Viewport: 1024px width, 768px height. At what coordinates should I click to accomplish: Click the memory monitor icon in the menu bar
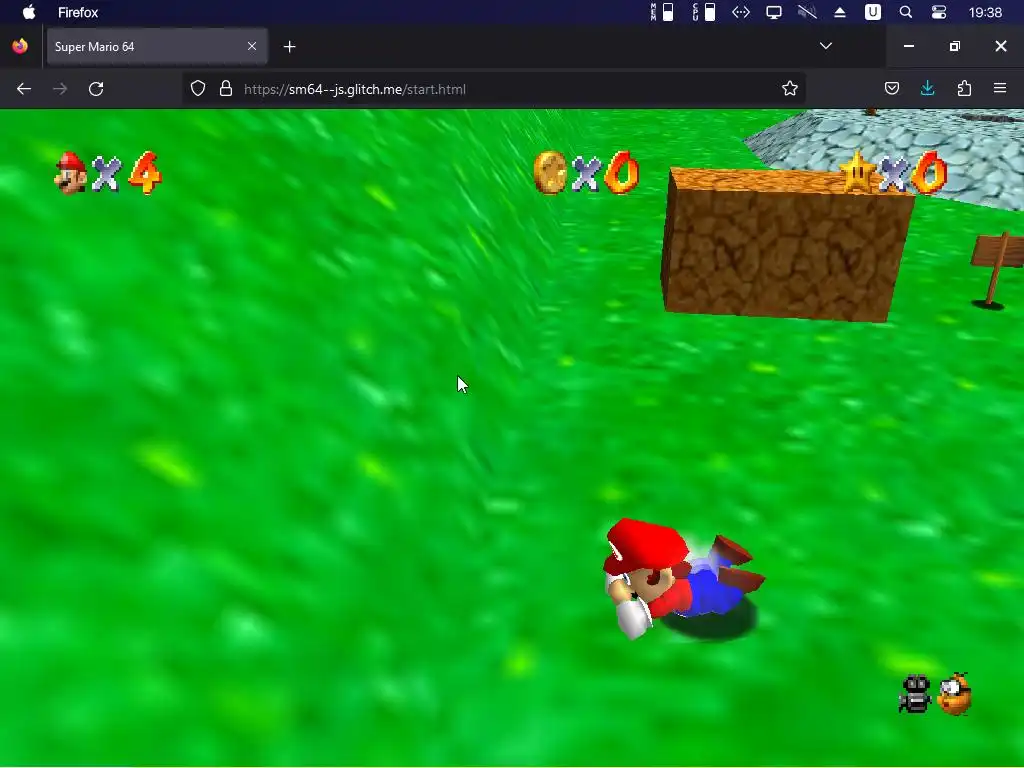tap(662, 12)
